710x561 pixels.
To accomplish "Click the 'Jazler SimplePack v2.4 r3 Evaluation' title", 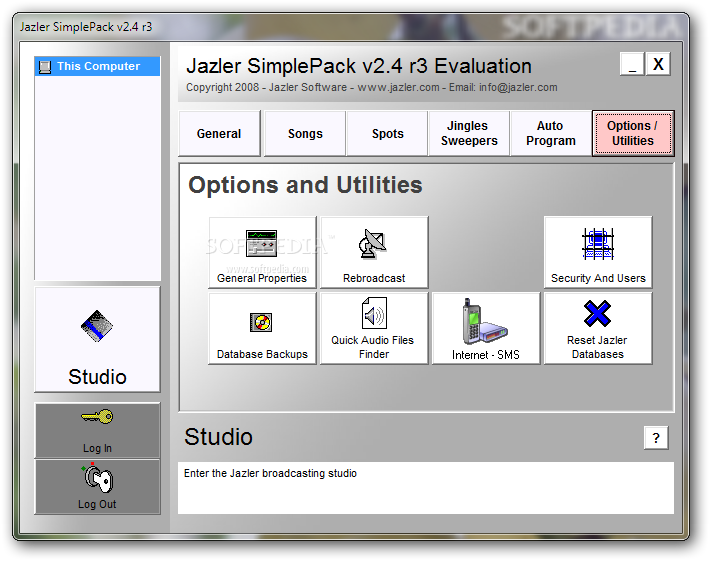I will [x=359, y=66].
